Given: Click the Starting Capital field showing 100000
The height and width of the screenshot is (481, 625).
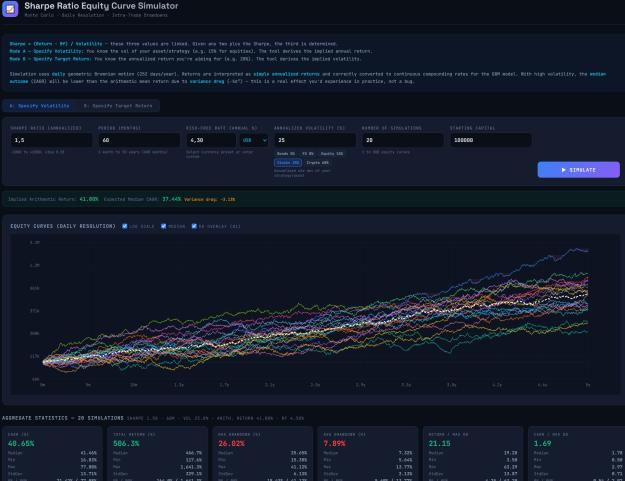Looking at the screenshot, I should (491, 140).
